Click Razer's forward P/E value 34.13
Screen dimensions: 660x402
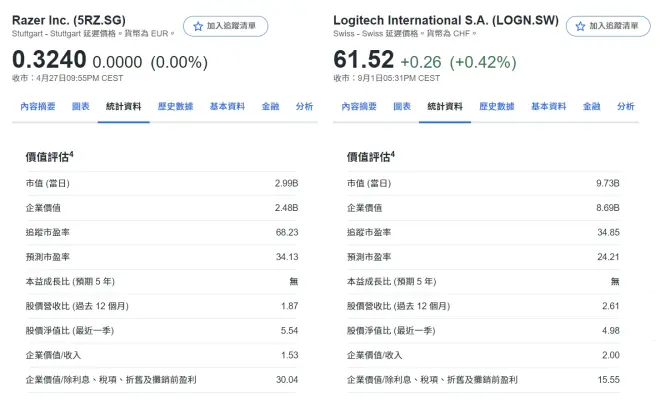coord(287,257)
